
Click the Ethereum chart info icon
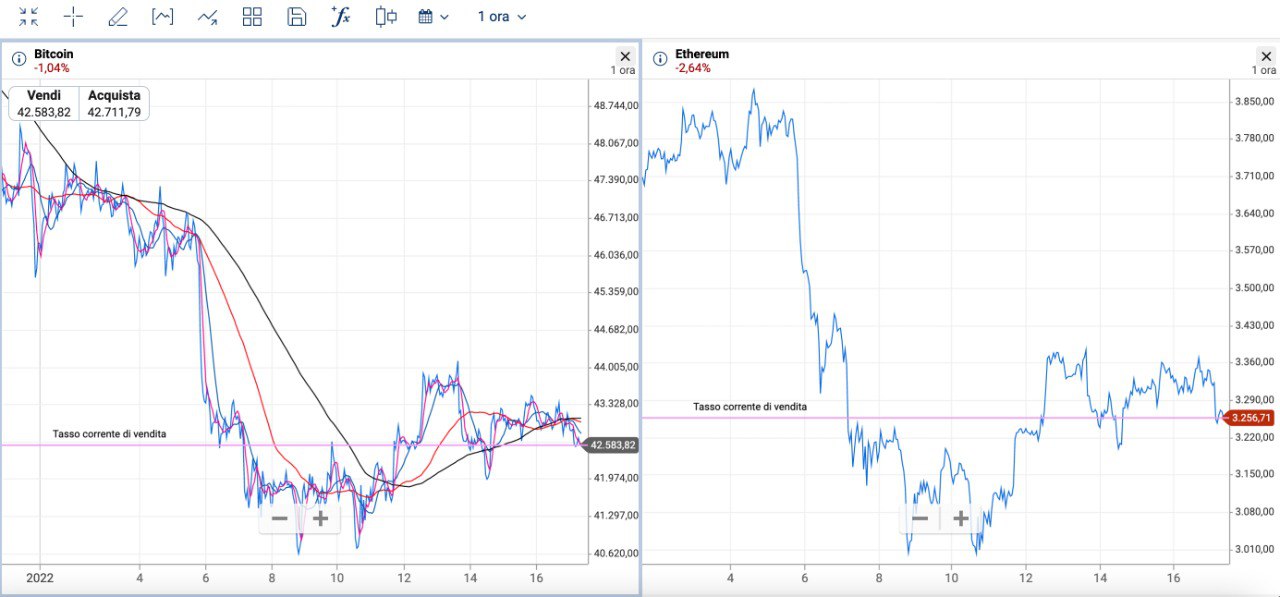tap(659, 58)
